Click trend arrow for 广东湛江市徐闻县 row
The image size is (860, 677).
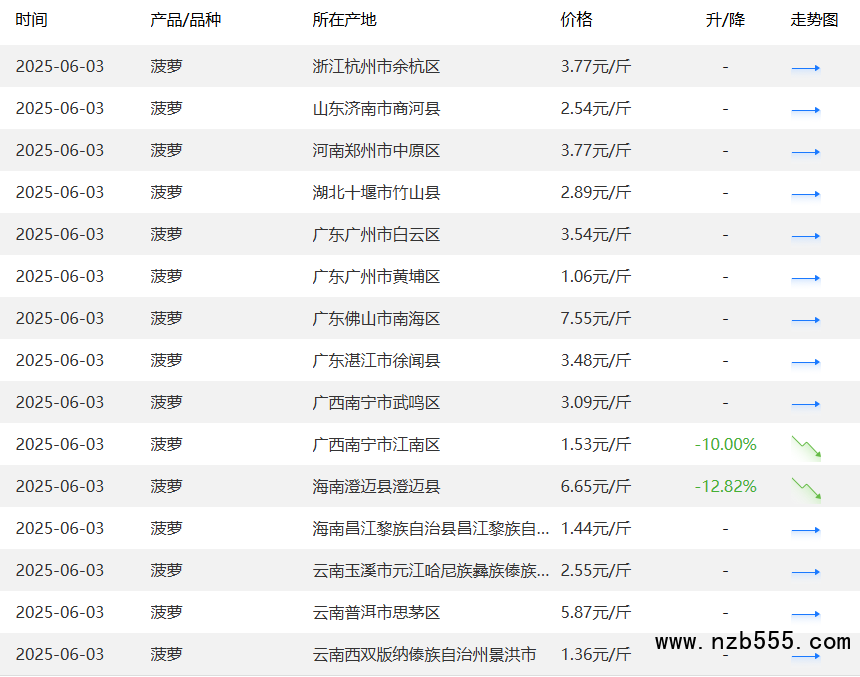805,362
